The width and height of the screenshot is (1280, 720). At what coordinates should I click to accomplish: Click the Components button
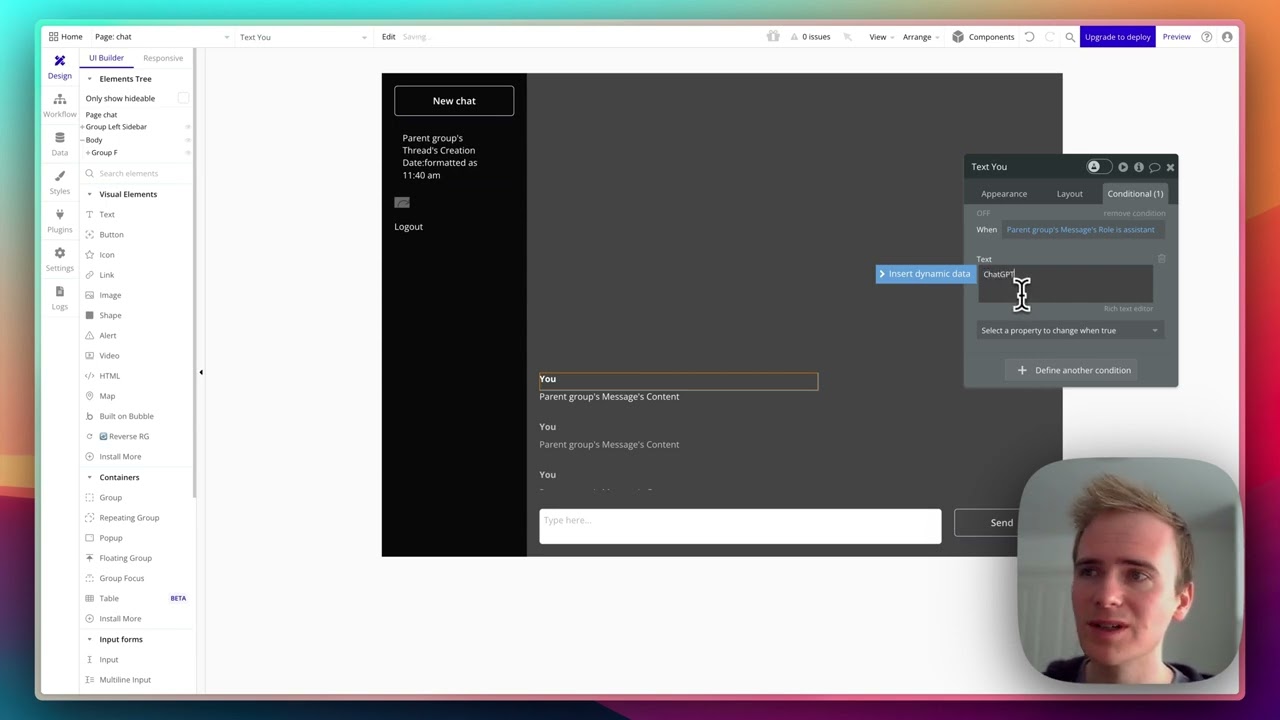tap(983, 37)
